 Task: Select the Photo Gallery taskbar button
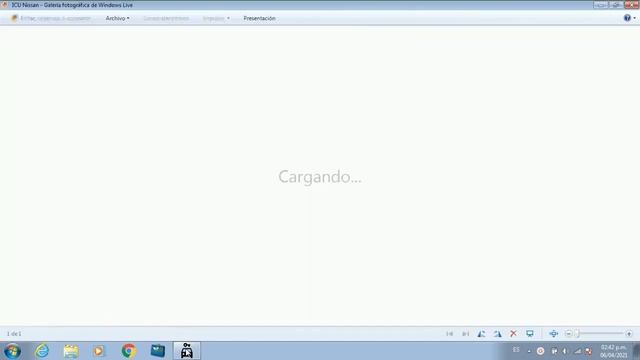click(187, 351)
